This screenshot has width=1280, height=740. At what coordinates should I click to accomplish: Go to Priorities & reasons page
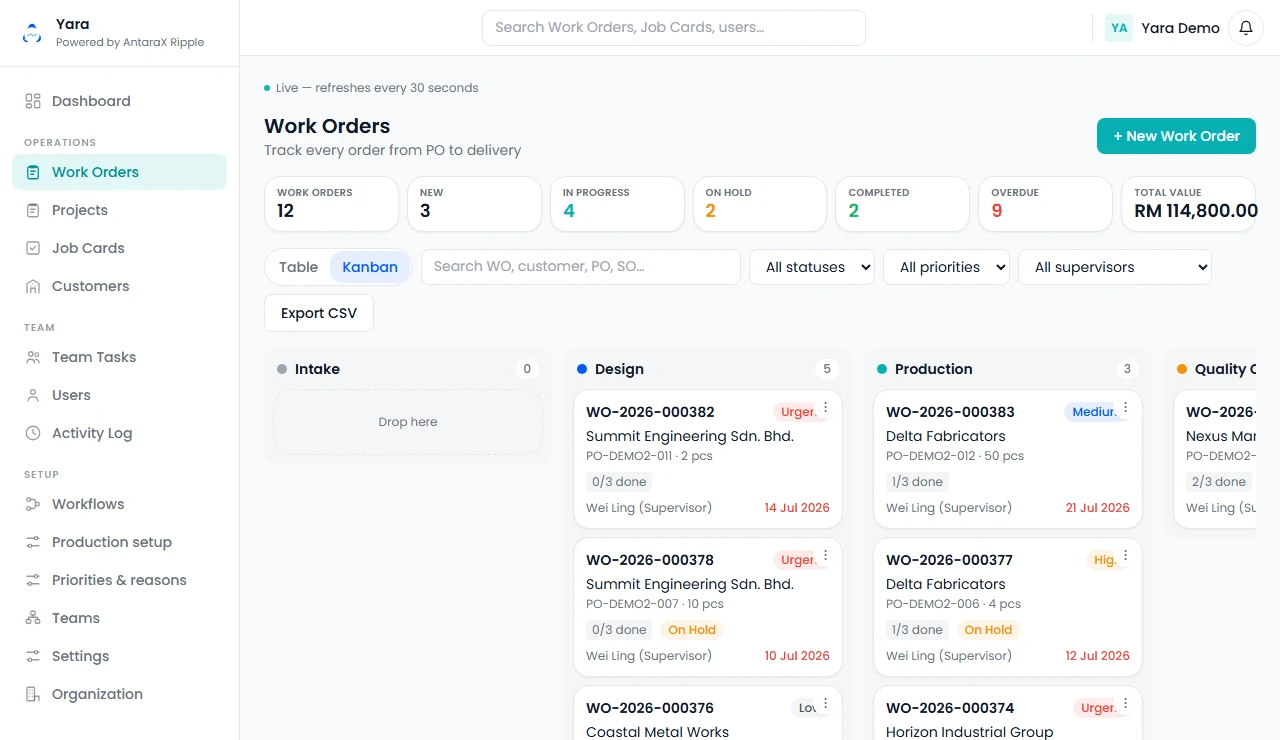[120, 580]
